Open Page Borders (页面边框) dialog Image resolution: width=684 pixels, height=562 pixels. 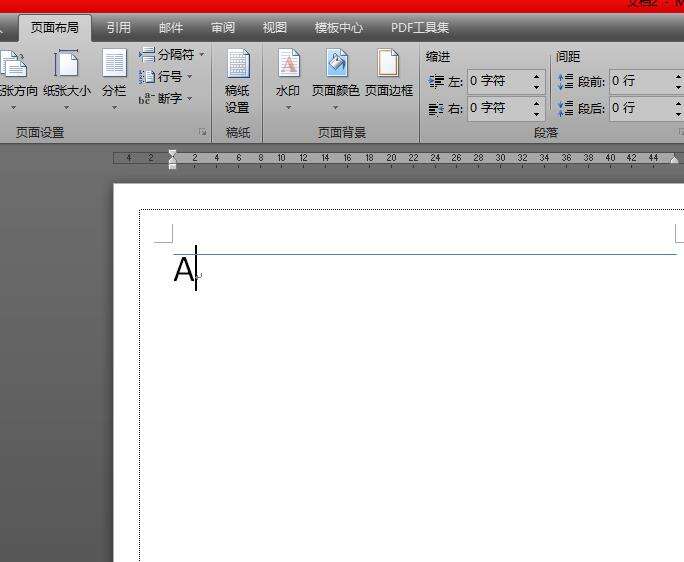tap(388, 75)
